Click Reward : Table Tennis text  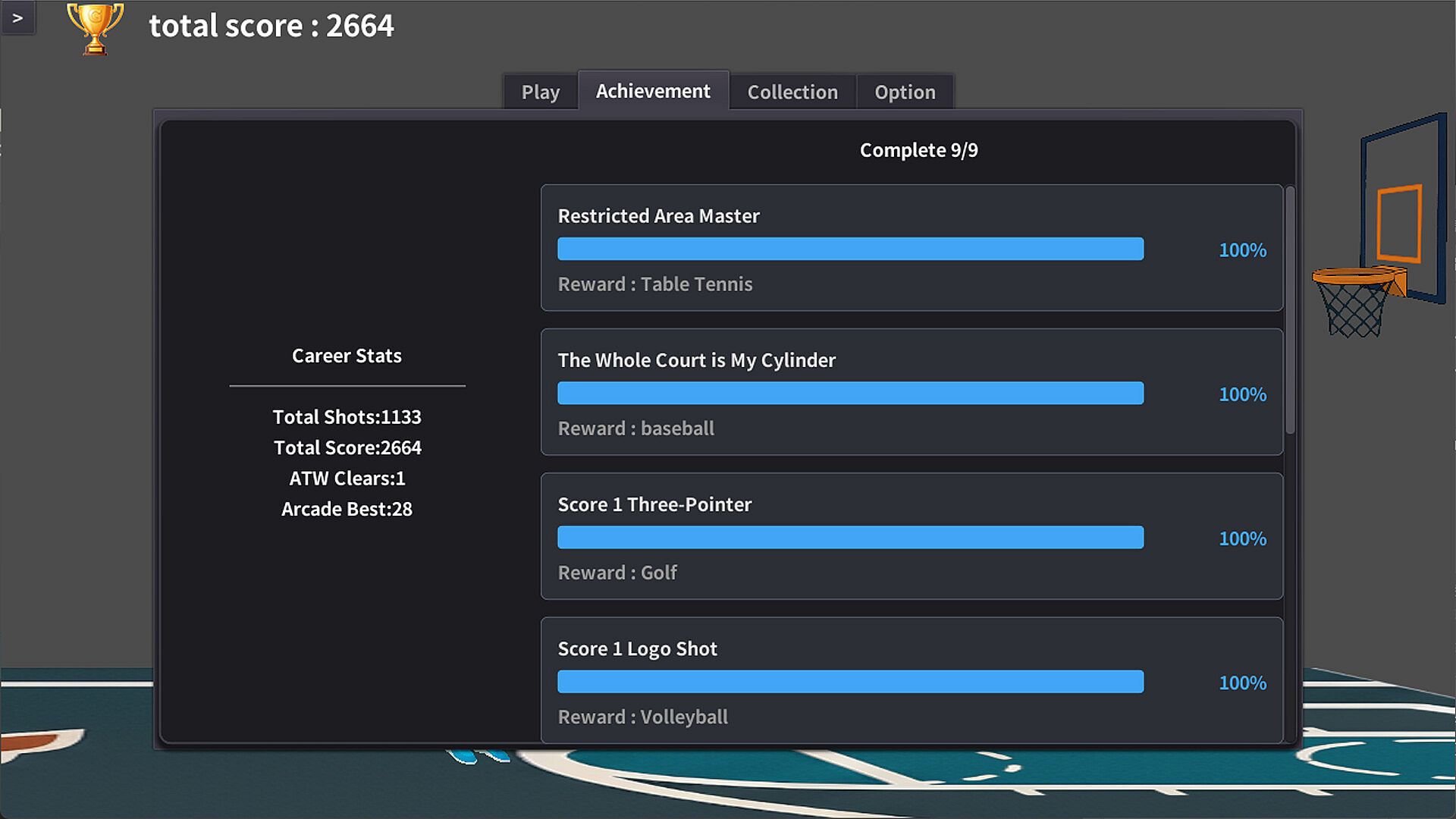tap(655, 284)
